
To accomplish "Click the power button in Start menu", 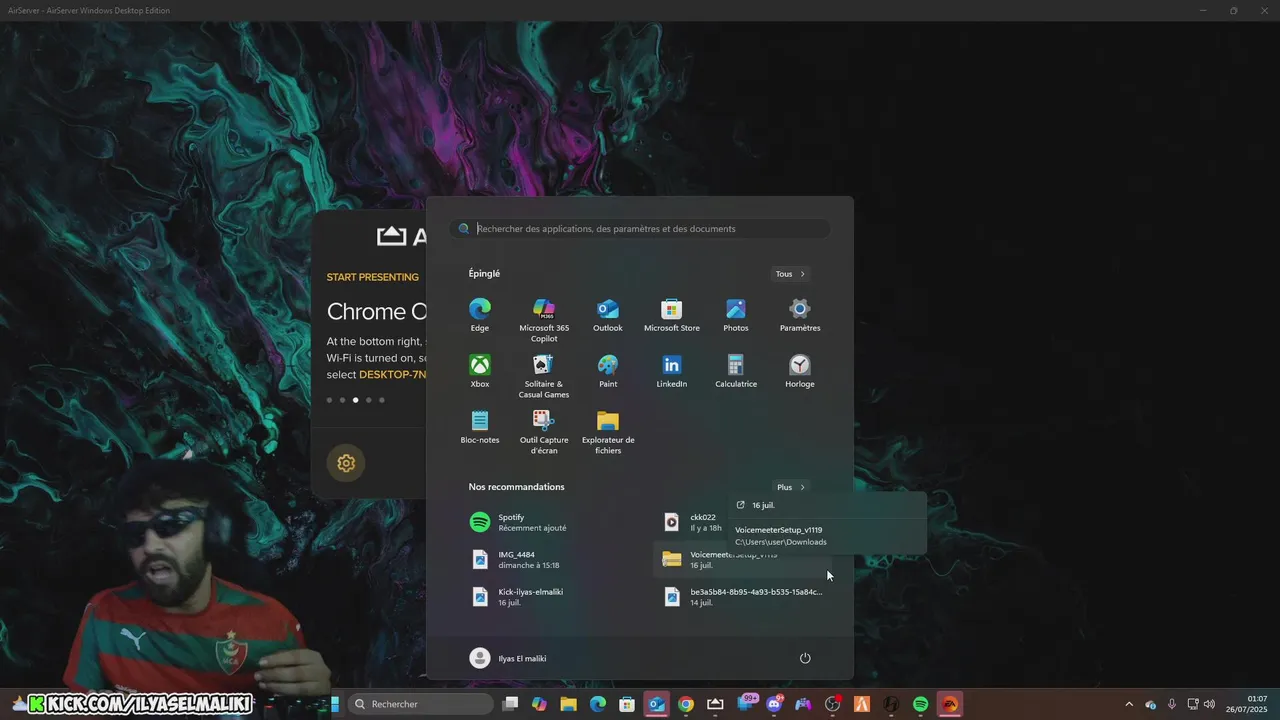I will 805,658.
